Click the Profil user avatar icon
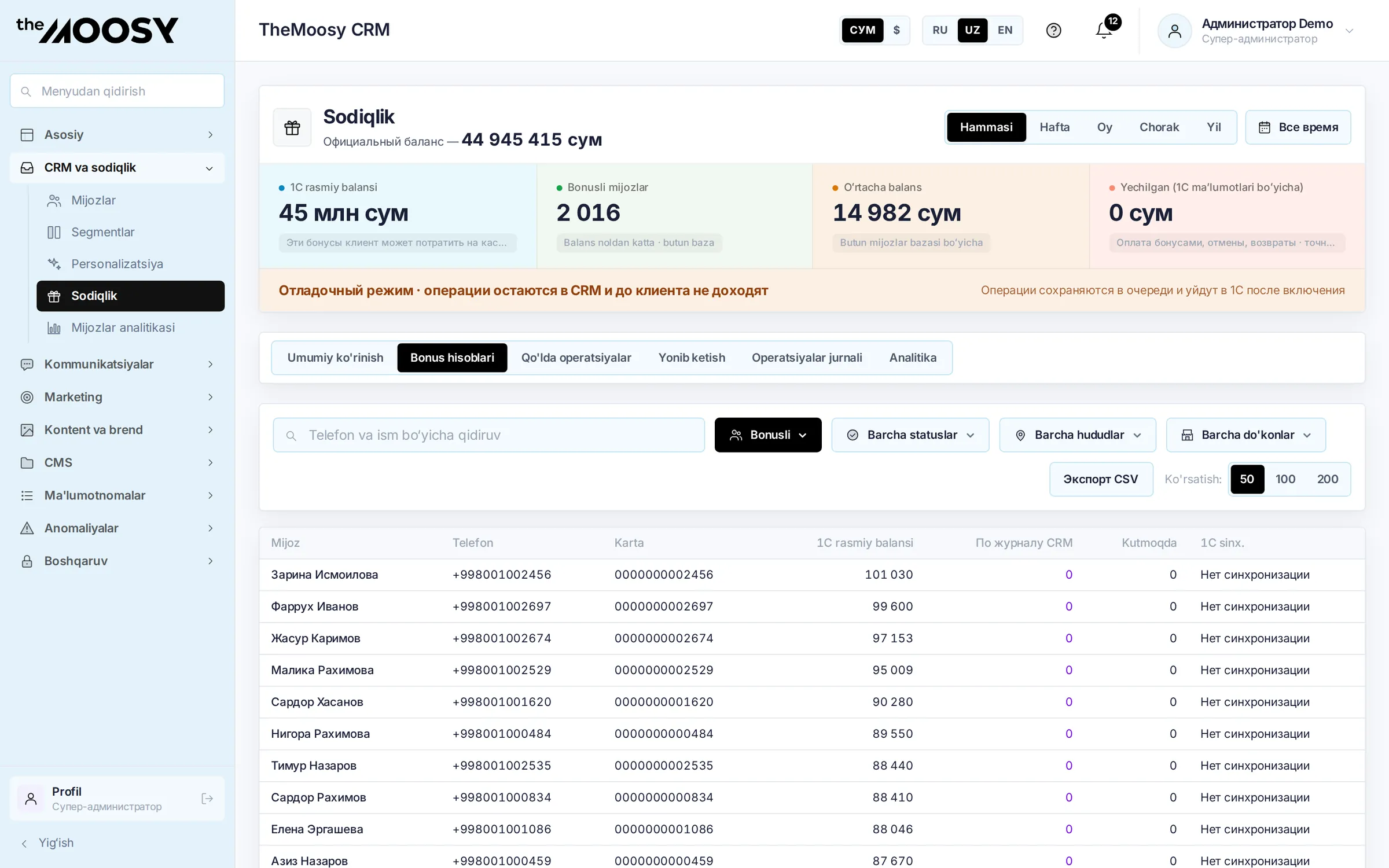This screenshot has height=868, width=1389. point(31,799)
